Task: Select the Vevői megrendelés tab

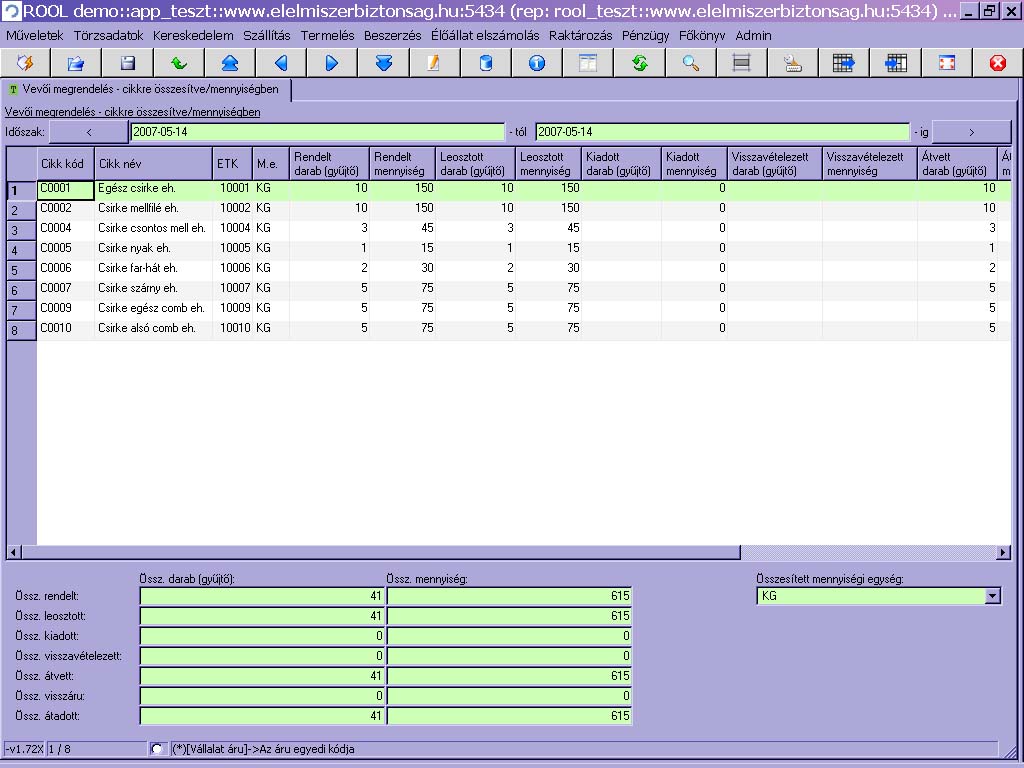Action: coord(150,89)
